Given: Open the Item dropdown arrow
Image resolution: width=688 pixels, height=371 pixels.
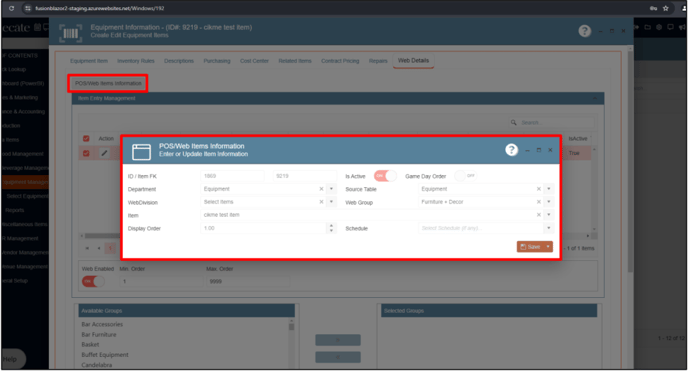Looking at the screenshot, I should click(548, 215).
